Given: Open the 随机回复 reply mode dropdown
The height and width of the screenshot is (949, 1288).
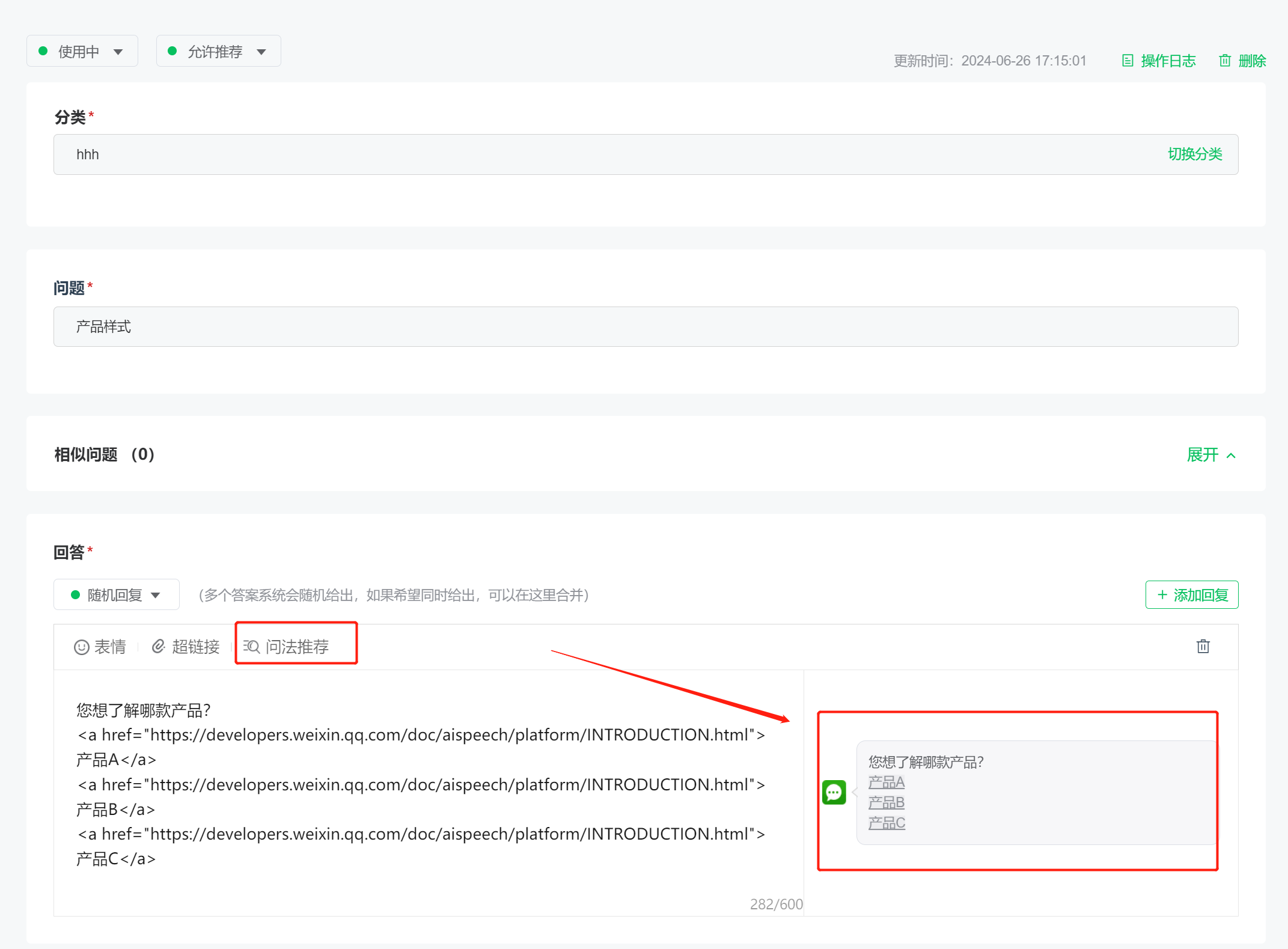Looking at the screenshot, I should 117,595.
